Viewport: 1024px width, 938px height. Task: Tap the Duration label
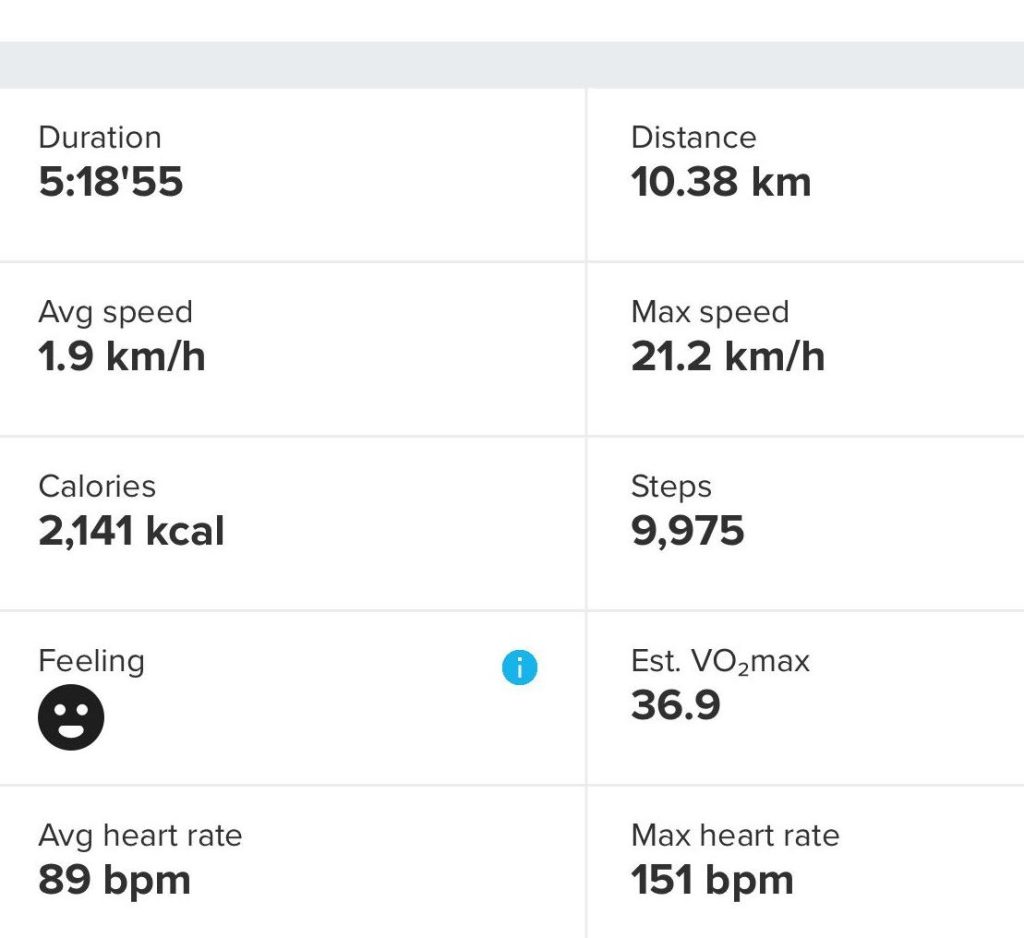coord(99,137)
